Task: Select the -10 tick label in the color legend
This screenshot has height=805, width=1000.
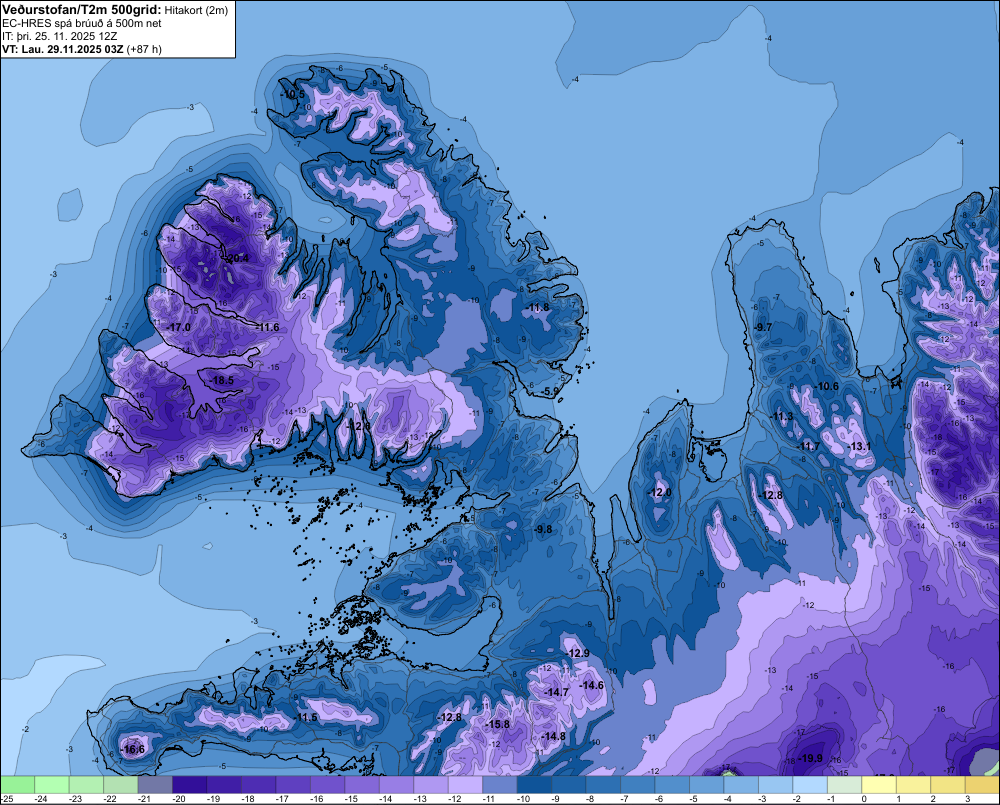Action: coord(522,799)
